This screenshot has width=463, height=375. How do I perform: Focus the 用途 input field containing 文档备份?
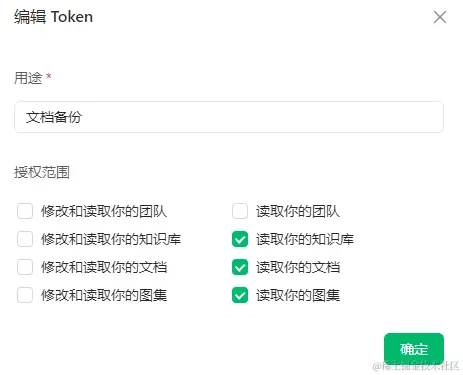[229, 117]
